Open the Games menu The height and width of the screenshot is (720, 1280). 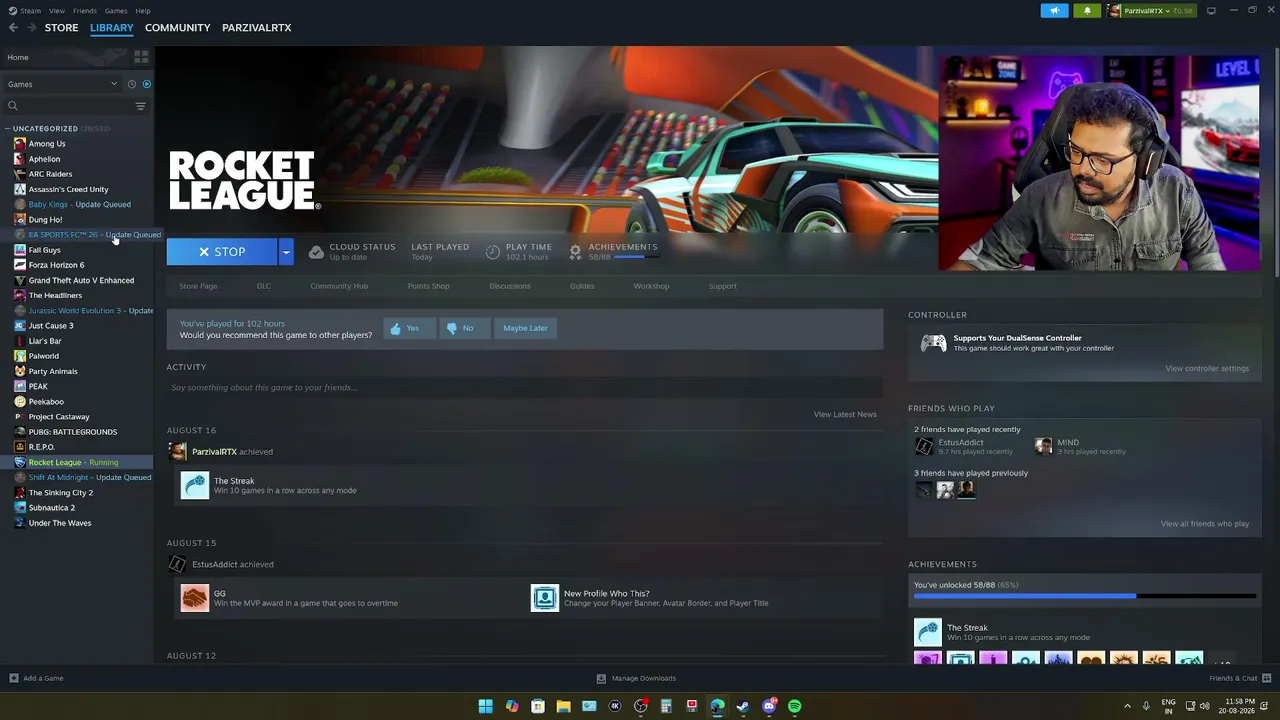tap(116, 11)
